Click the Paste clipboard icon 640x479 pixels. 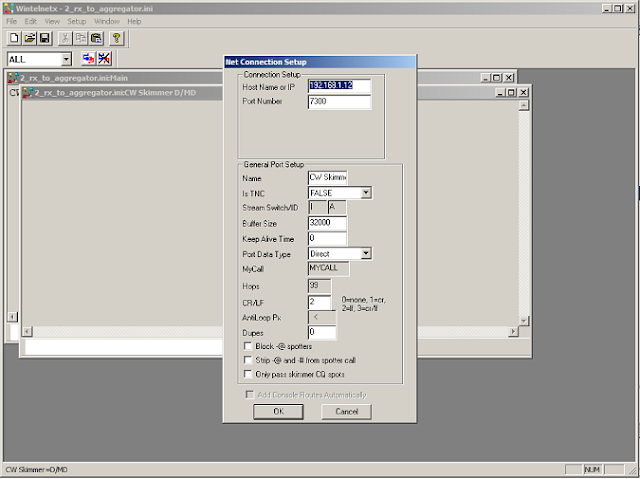pos(96,38)
